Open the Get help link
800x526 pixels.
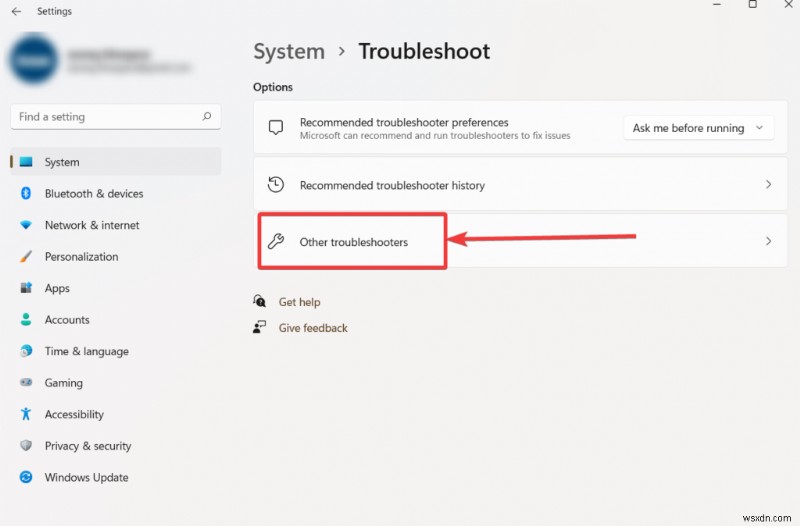[x=299, y=302]
